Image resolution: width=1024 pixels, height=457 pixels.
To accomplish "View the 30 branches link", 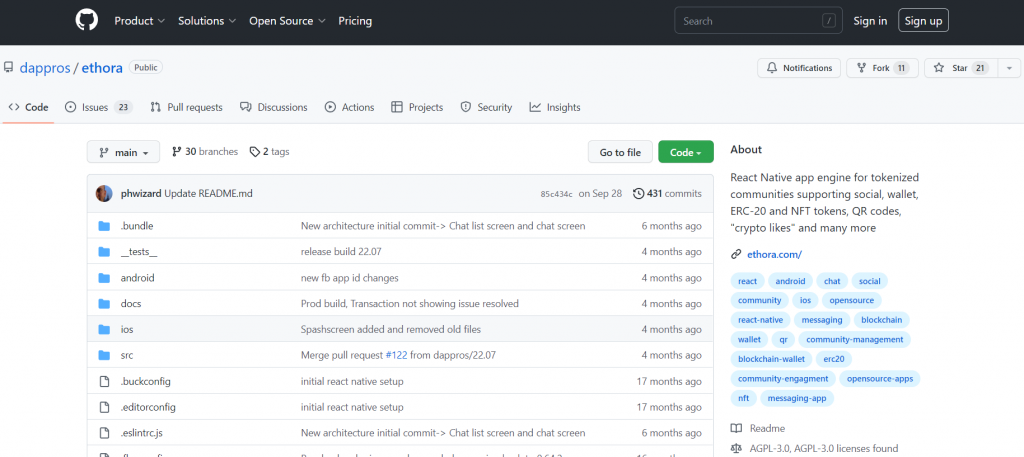I will [x=204, y=151].
